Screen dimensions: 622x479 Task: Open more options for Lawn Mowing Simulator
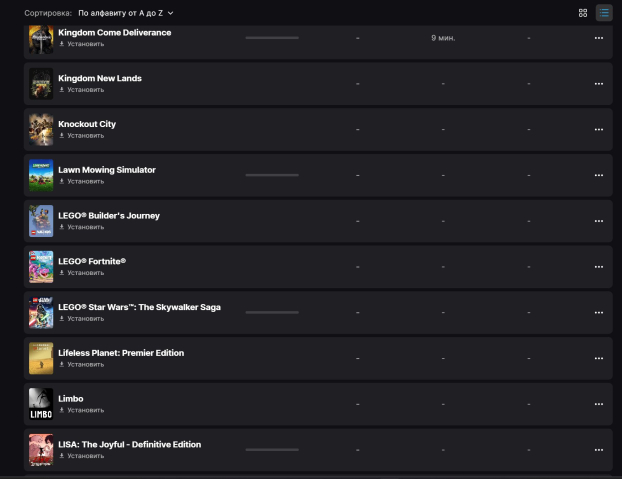coord(598,175)
